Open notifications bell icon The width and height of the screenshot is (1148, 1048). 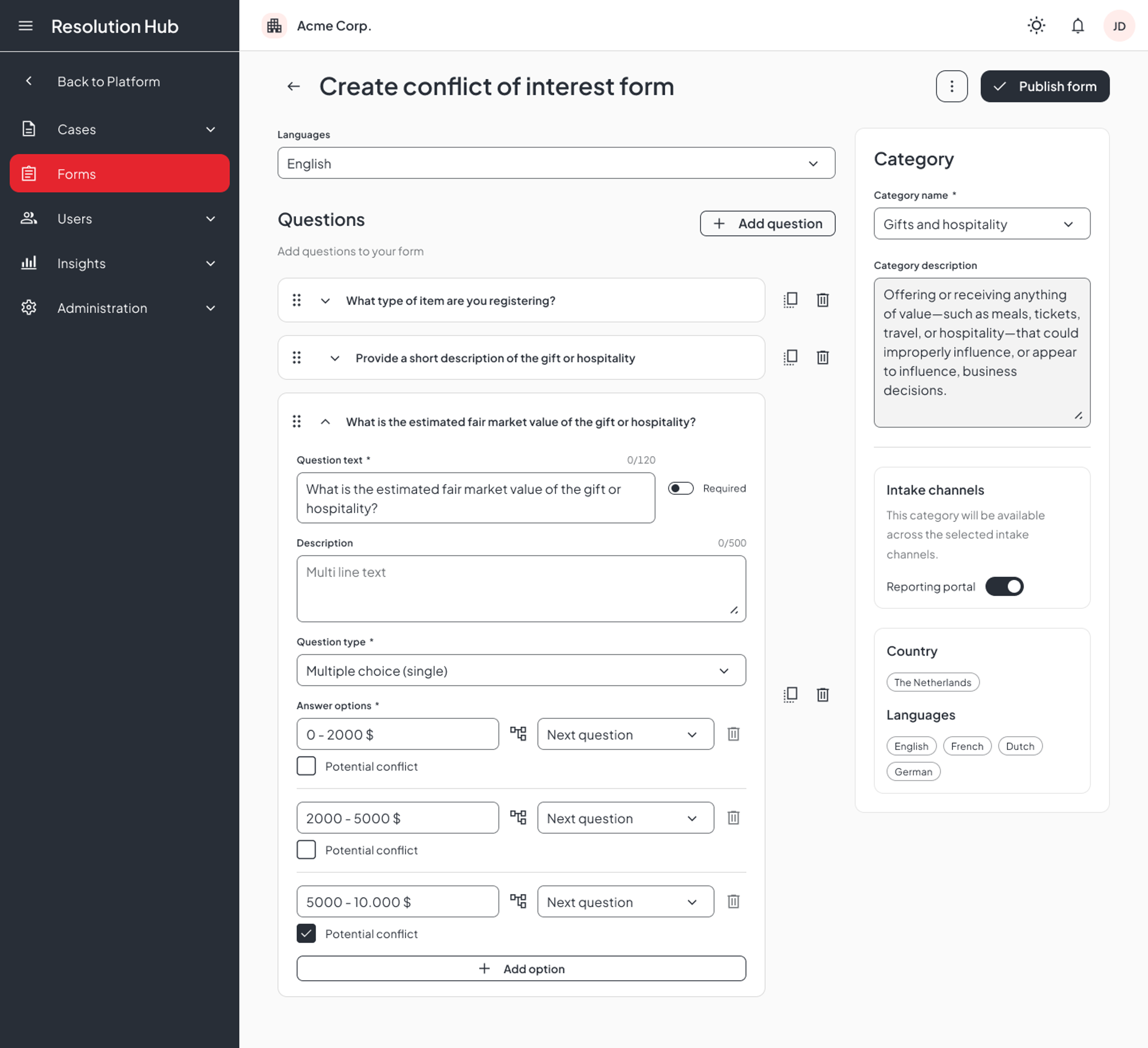pos(1077,26)
